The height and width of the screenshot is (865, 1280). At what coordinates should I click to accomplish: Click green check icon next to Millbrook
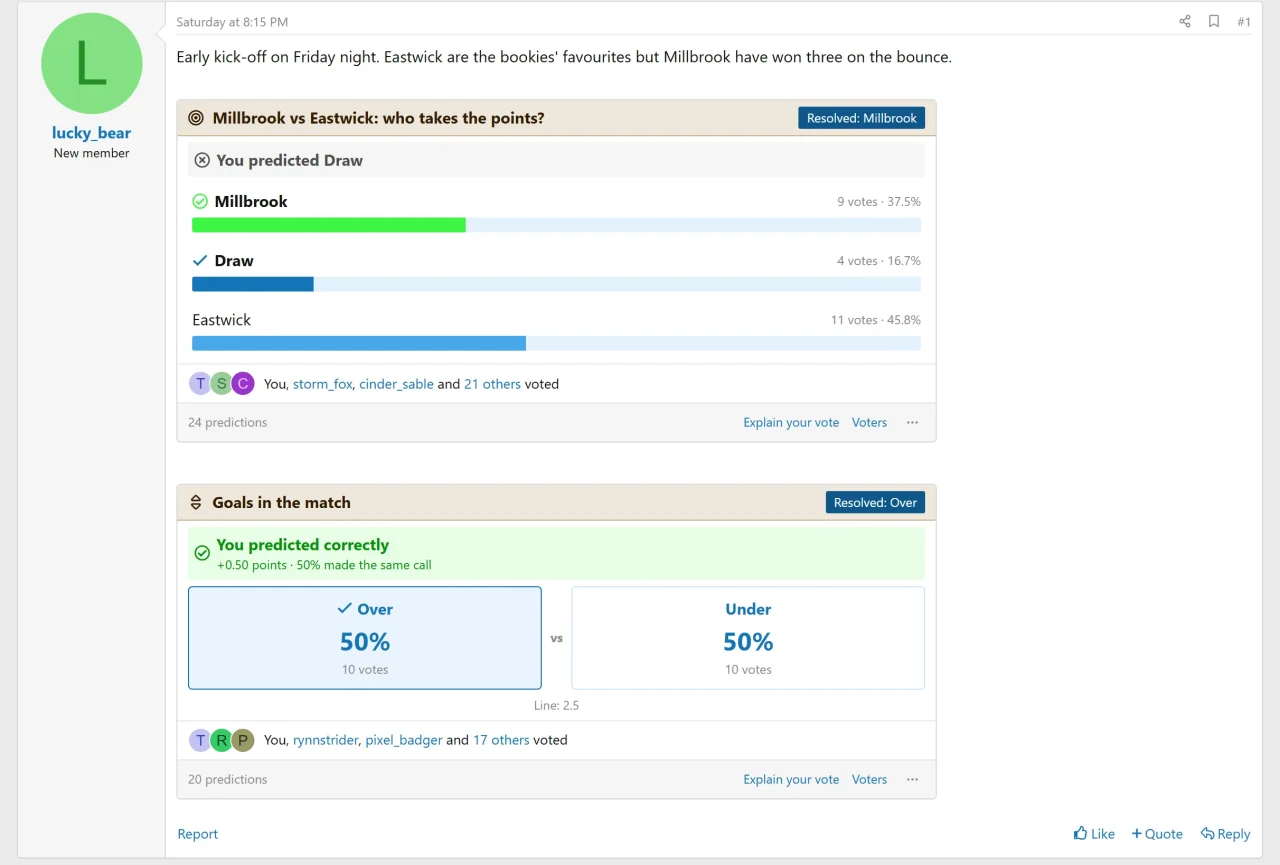(200, 201)
